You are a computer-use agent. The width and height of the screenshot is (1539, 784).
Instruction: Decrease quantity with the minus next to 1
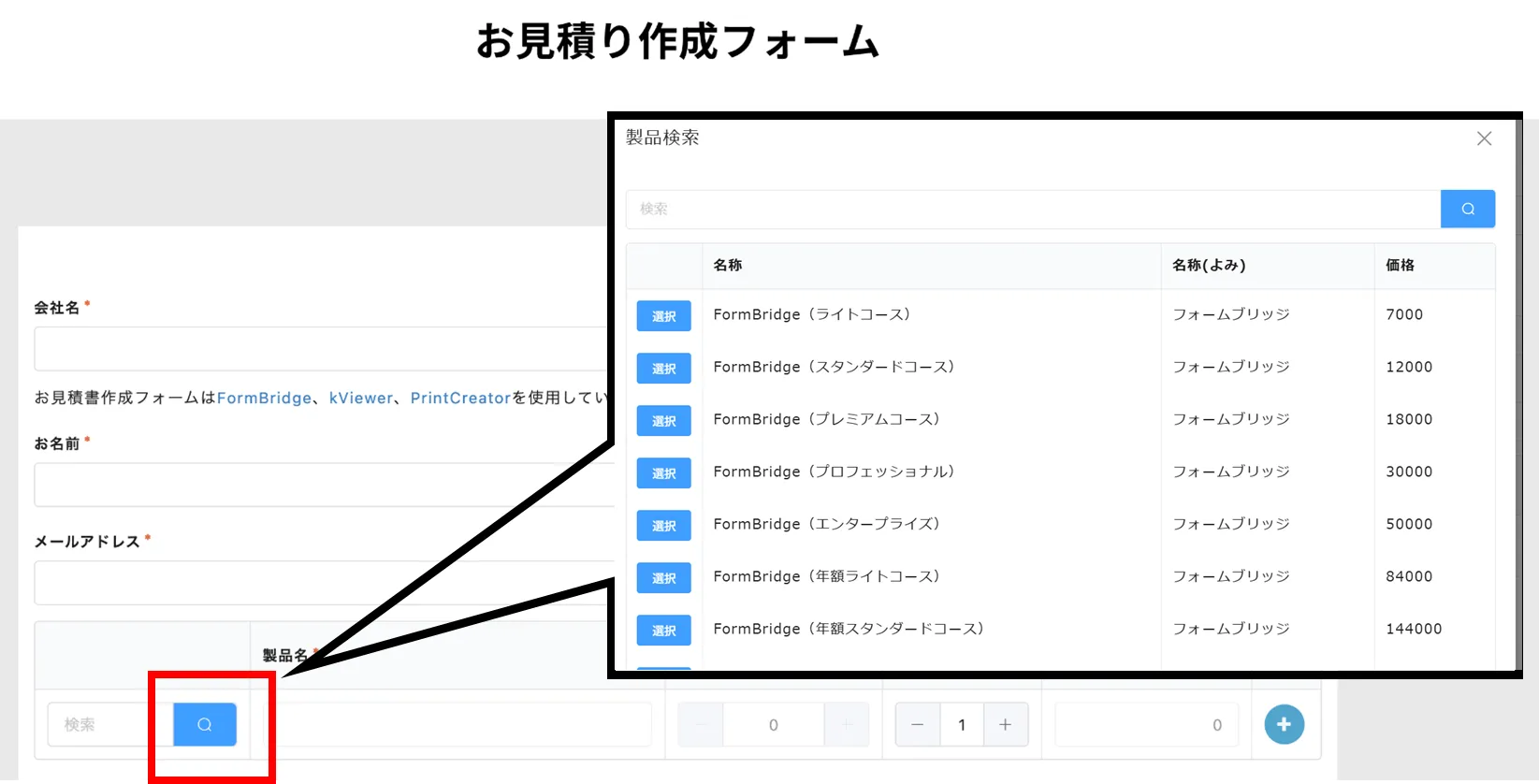(x=917, y=725)
